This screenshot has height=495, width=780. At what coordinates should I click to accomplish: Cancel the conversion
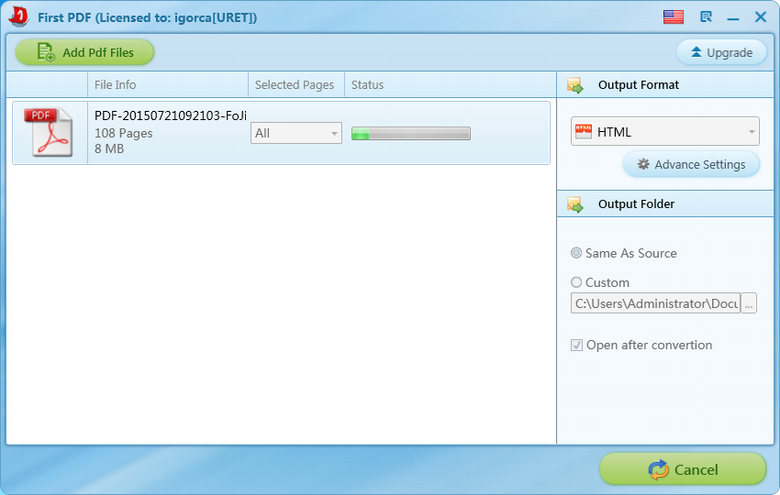click(682, 469)
